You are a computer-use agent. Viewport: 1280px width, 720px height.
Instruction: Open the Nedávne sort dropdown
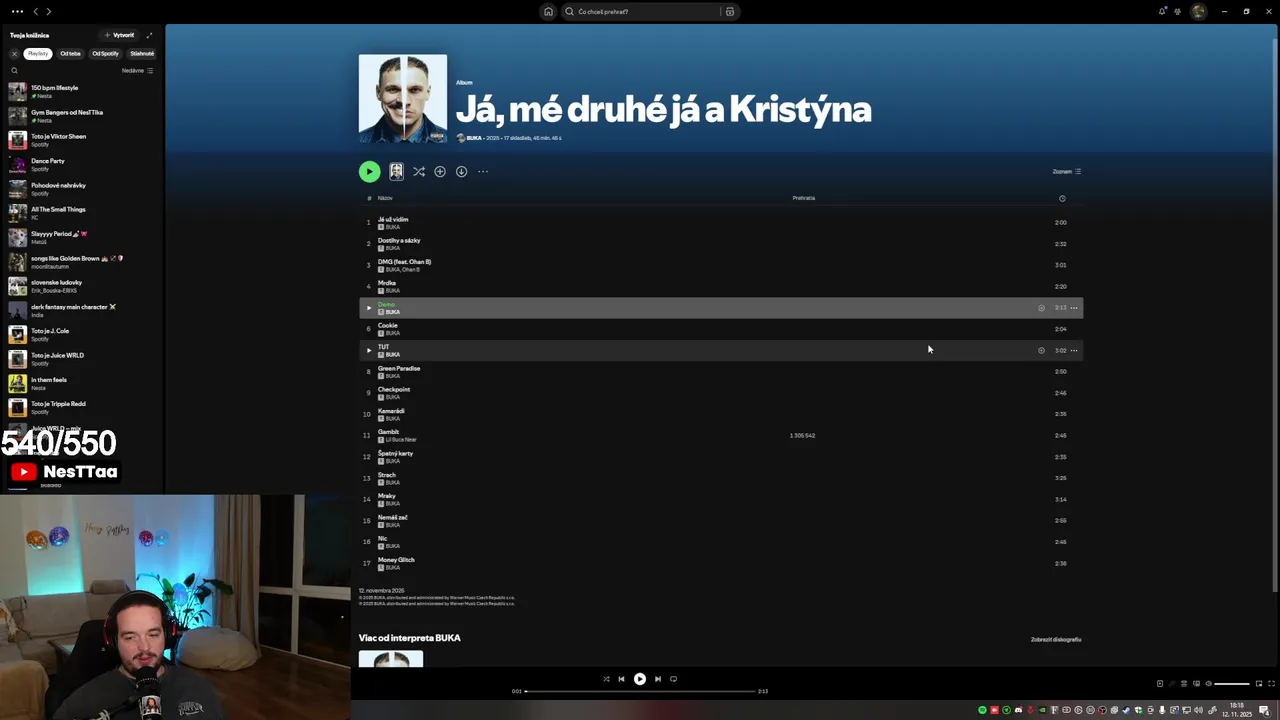(138, 71)
